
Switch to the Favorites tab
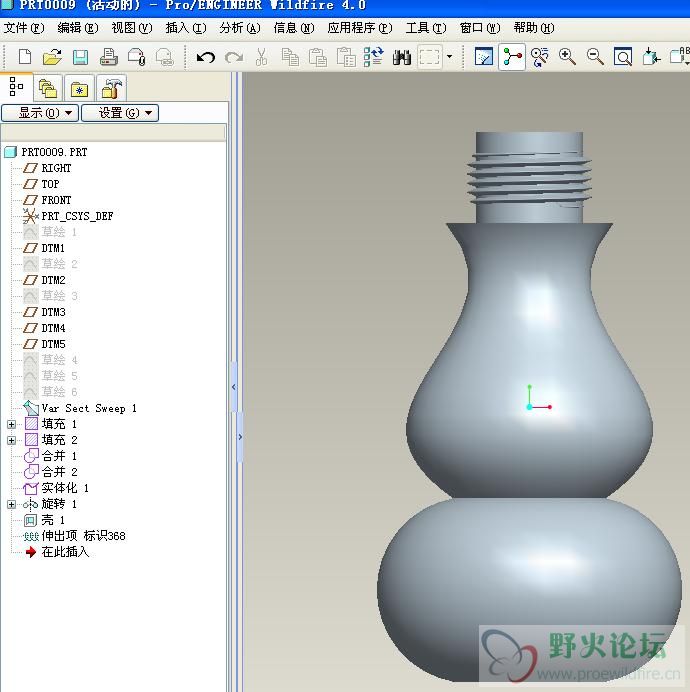coord(79,89)
